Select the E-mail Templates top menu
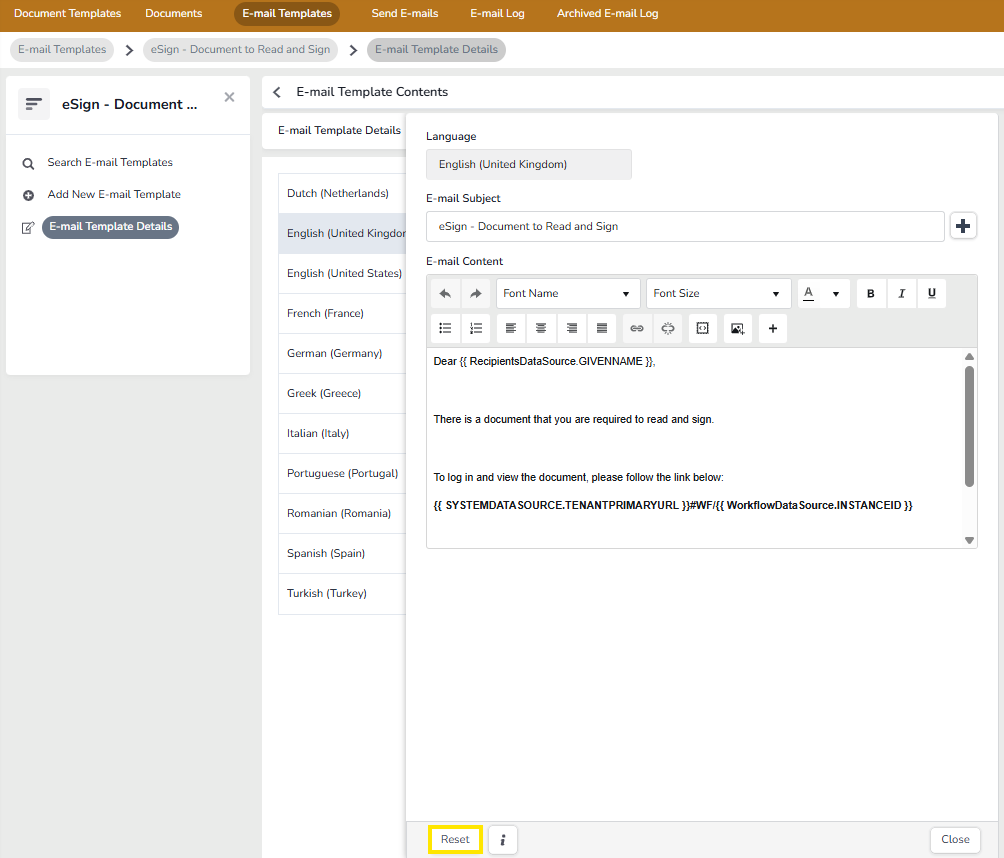This screenshot has height=858, width=1004. pos(287,13)
